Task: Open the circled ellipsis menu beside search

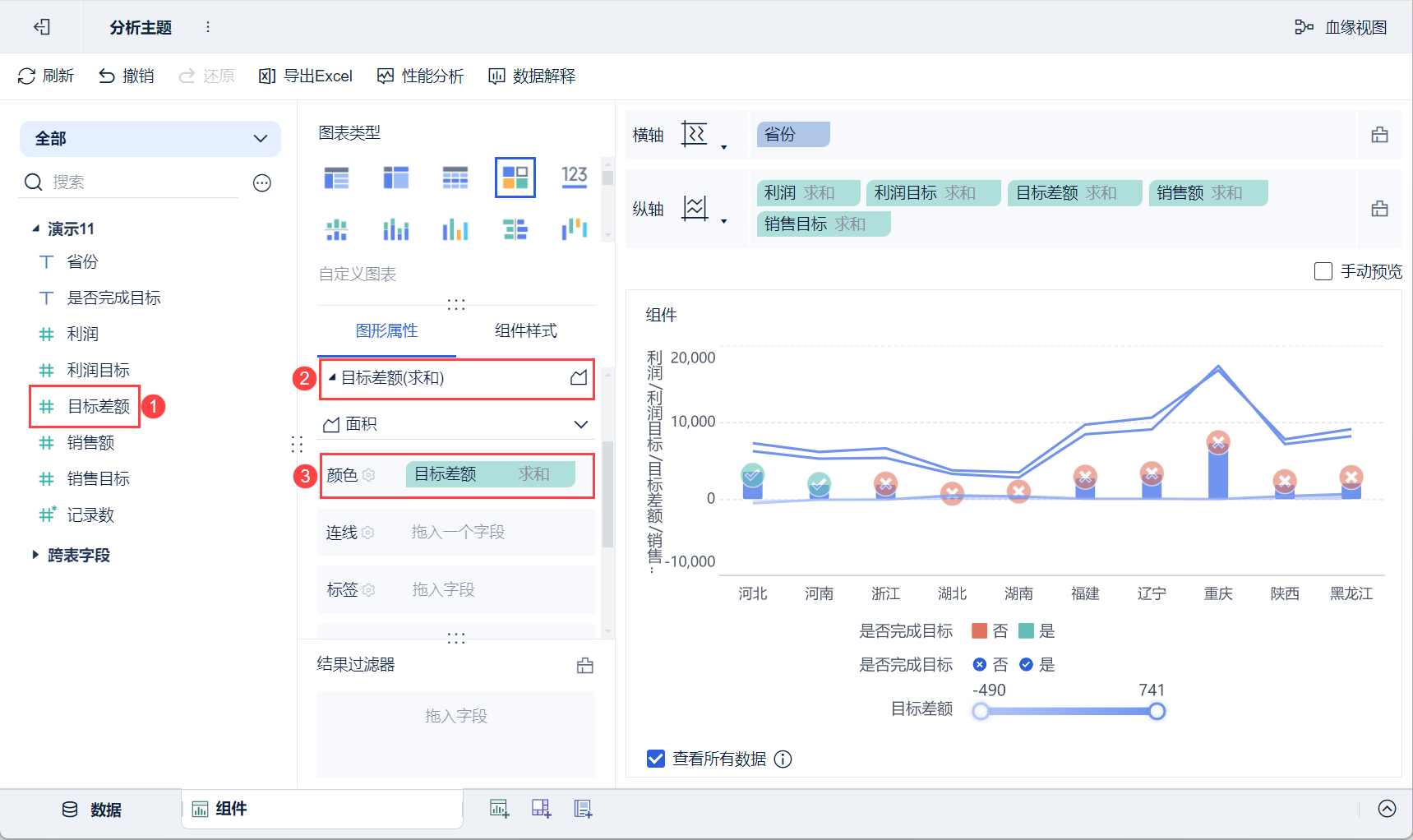Action: tap(262, 182)
